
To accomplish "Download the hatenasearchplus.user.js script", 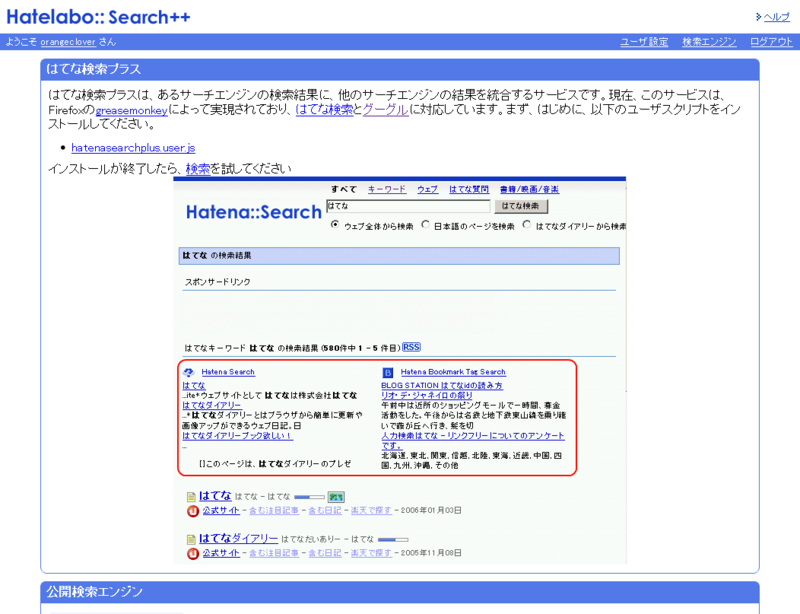I will point(138,146).
